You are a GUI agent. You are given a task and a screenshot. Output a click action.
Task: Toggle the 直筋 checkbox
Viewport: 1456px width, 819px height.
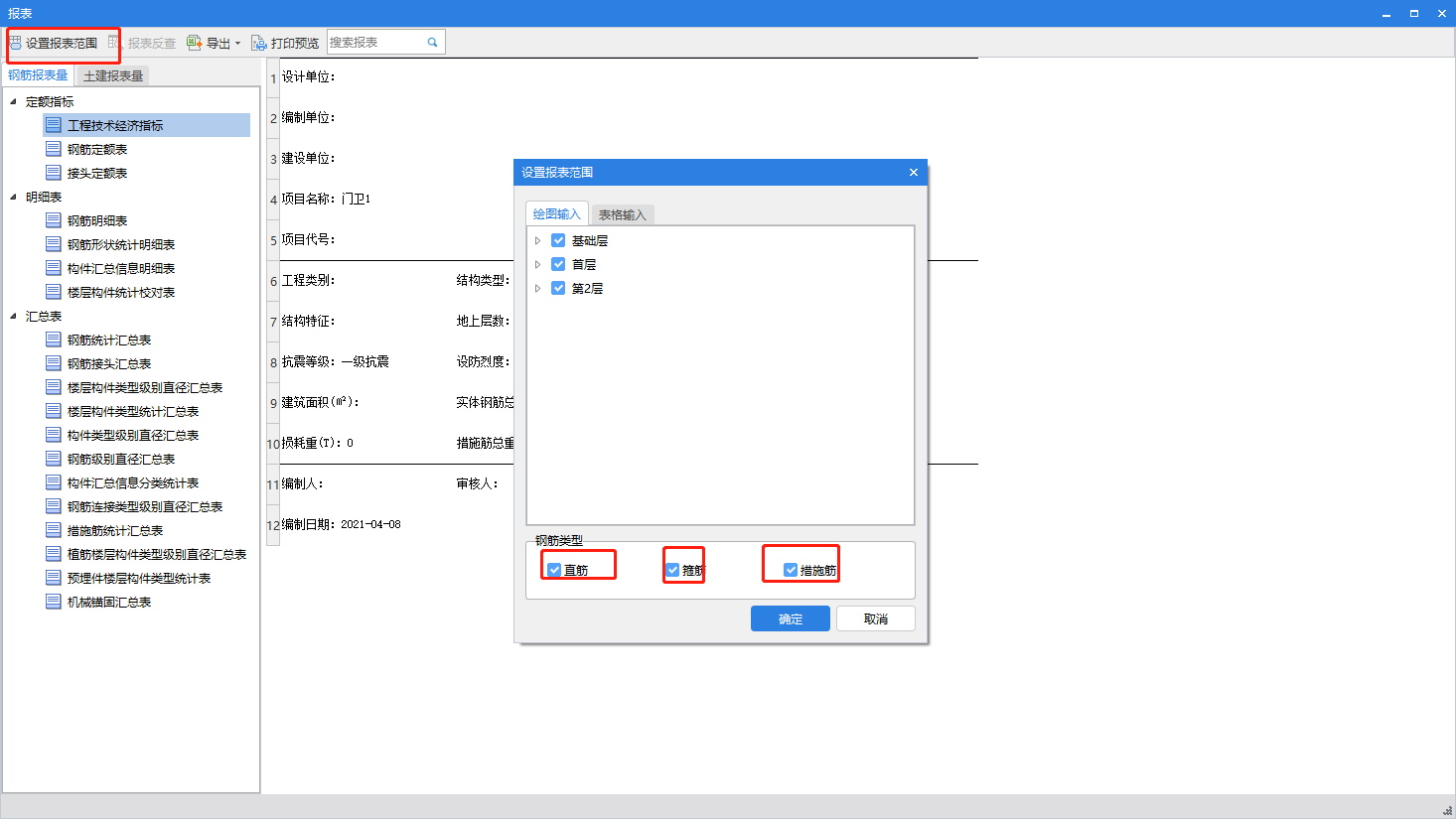click(x=554, y=570)
